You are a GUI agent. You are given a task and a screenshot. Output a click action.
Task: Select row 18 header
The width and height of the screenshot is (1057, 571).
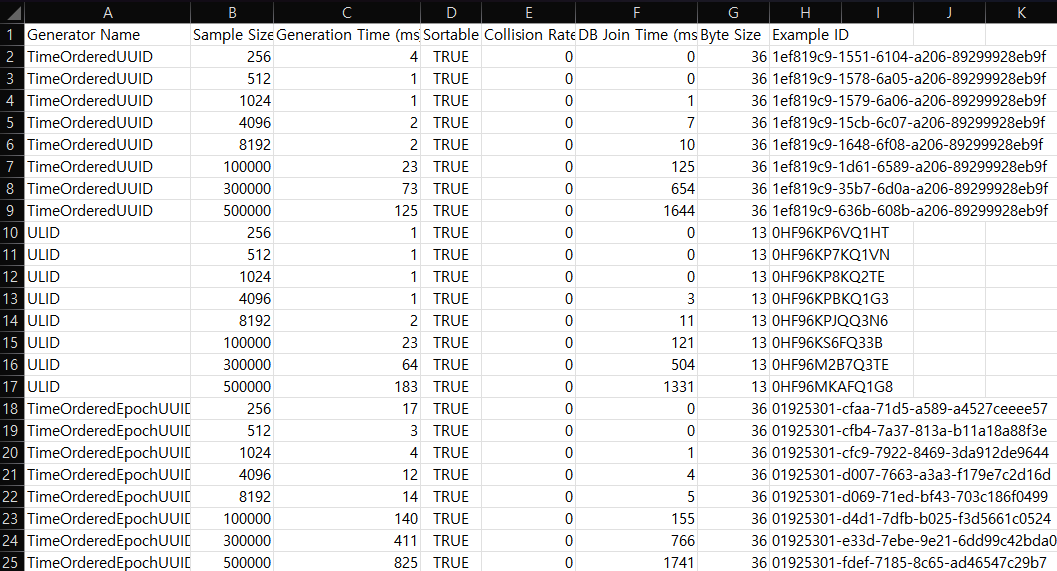coord(11,409)
